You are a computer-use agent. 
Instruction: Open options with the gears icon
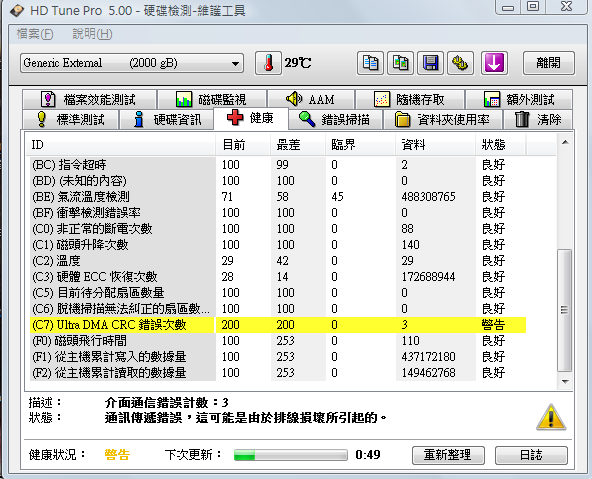tap(460, 63)
